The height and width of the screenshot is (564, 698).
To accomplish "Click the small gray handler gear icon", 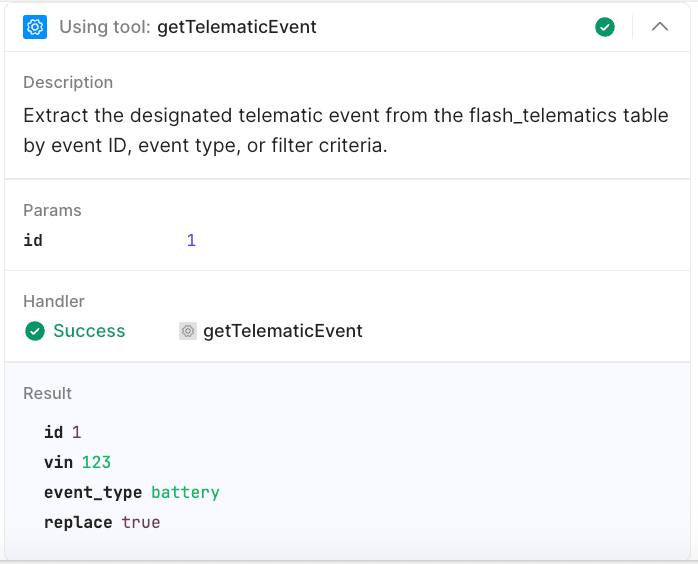I will pos(188,331).
